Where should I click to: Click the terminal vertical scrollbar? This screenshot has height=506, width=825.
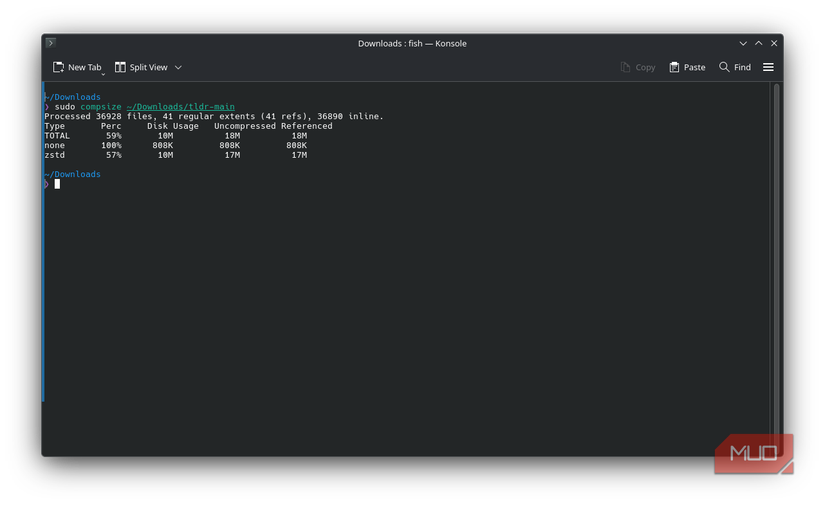(x=776, y=268)
